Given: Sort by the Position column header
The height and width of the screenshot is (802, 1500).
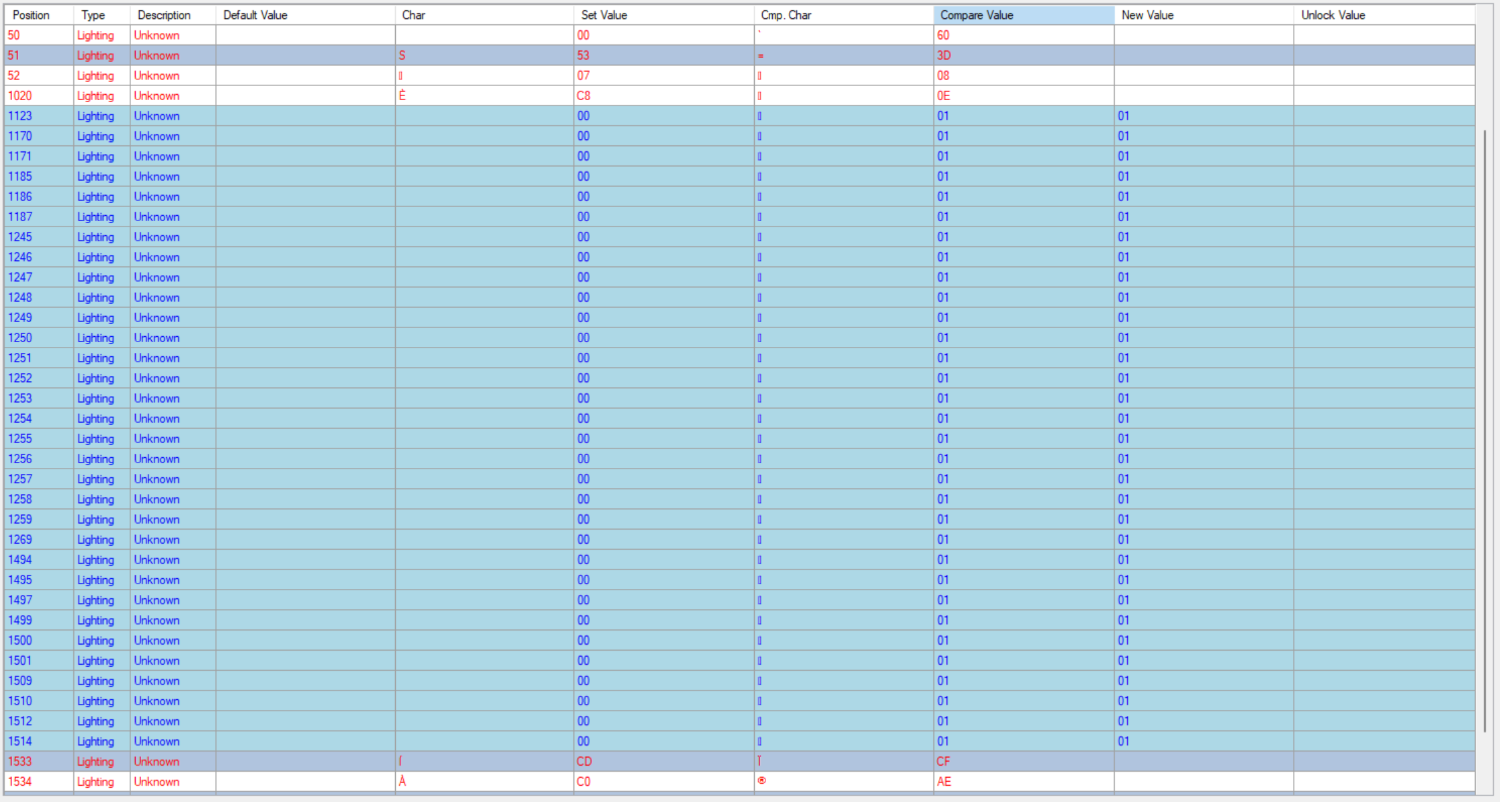Looking at the screenshot, I should [x=38, y=15].
